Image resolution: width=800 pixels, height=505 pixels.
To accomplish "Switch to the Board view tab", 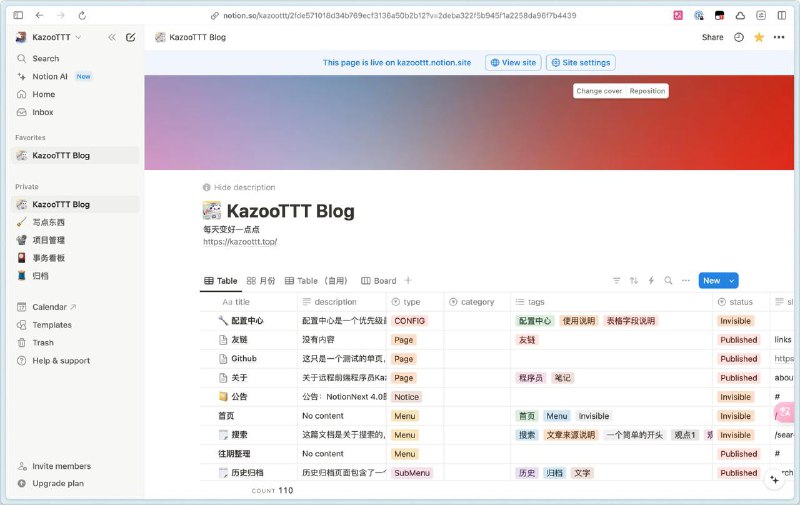I will (x=379, y=281).
